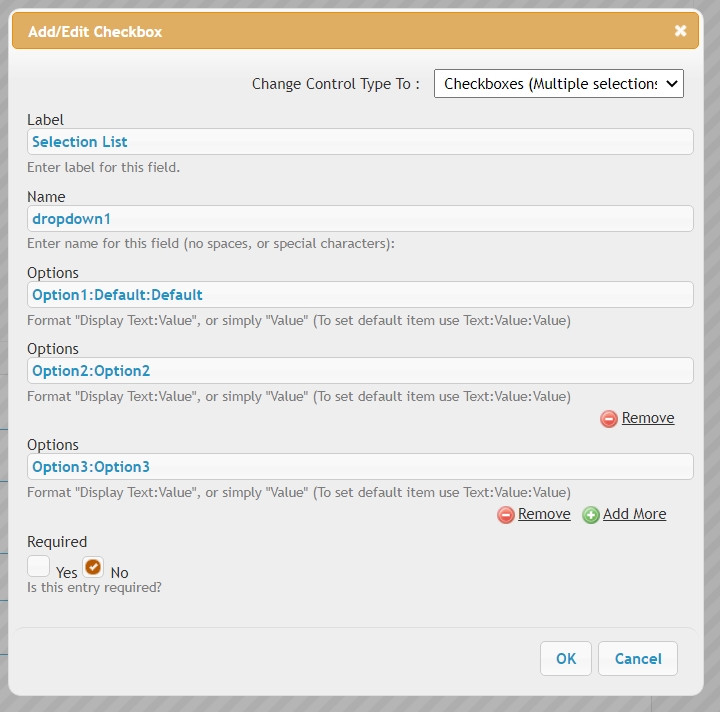
Task: Click the Add/Edit Checkbox title text
Action: (x=95, y=32)
